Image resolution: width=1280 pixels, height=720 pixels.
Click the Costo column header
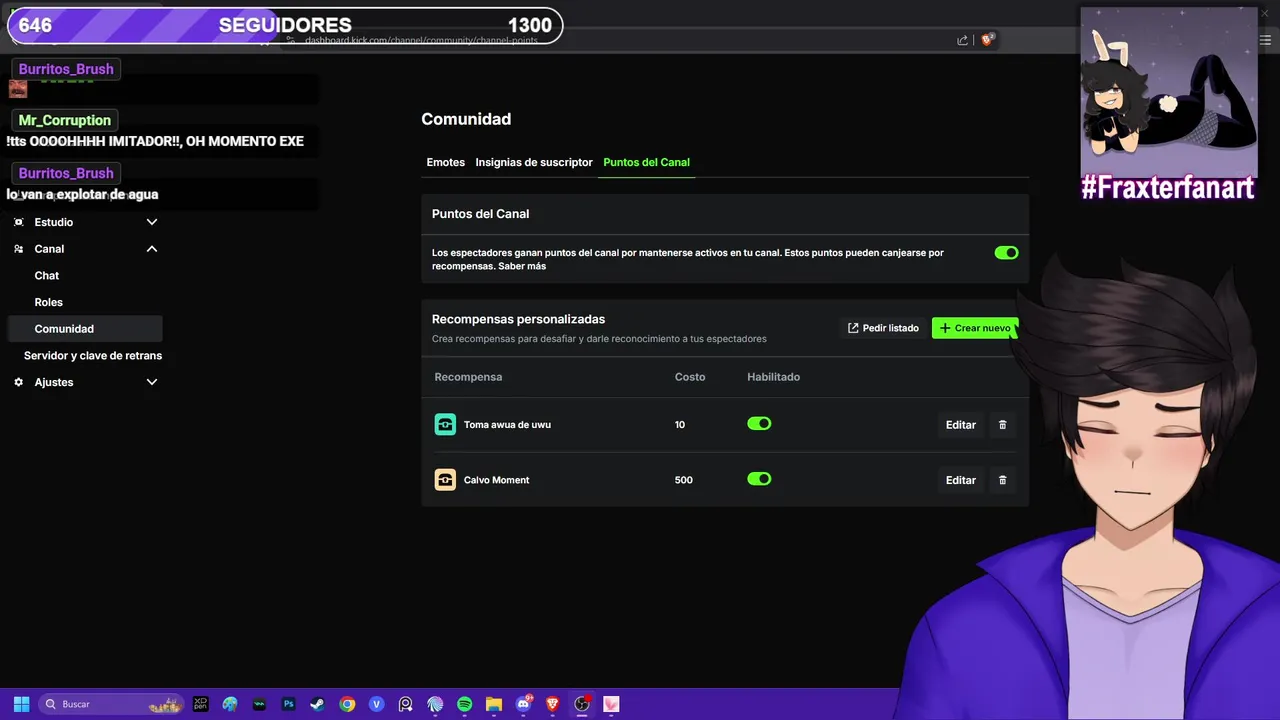coord(690,377)
